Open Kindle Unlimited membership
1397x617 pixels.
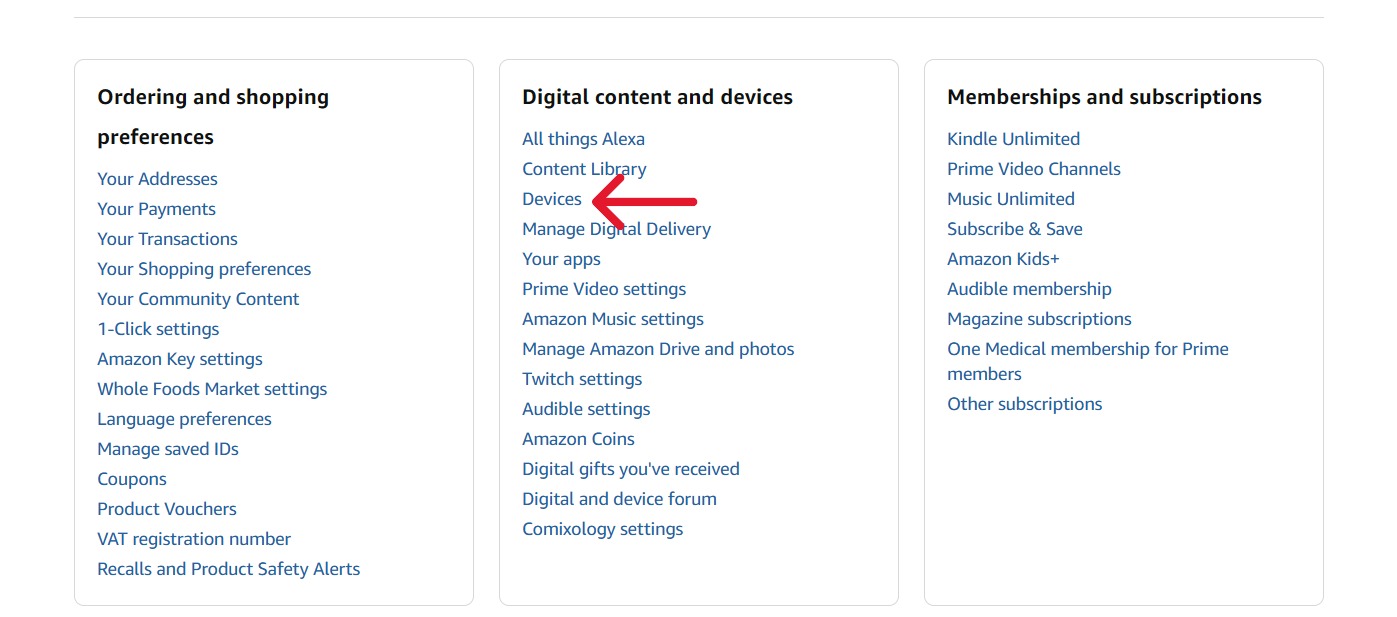pyautogui.click(x=1013, y=139)
